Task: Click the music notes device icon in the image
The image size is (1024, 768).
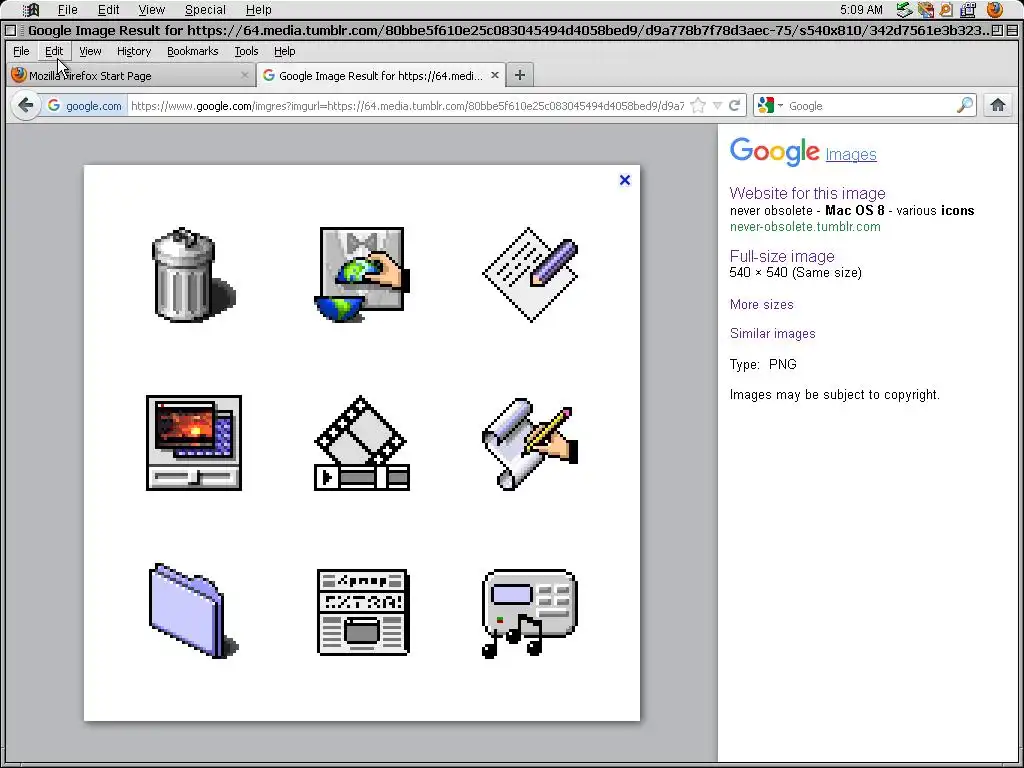Action: coord(530,613)
